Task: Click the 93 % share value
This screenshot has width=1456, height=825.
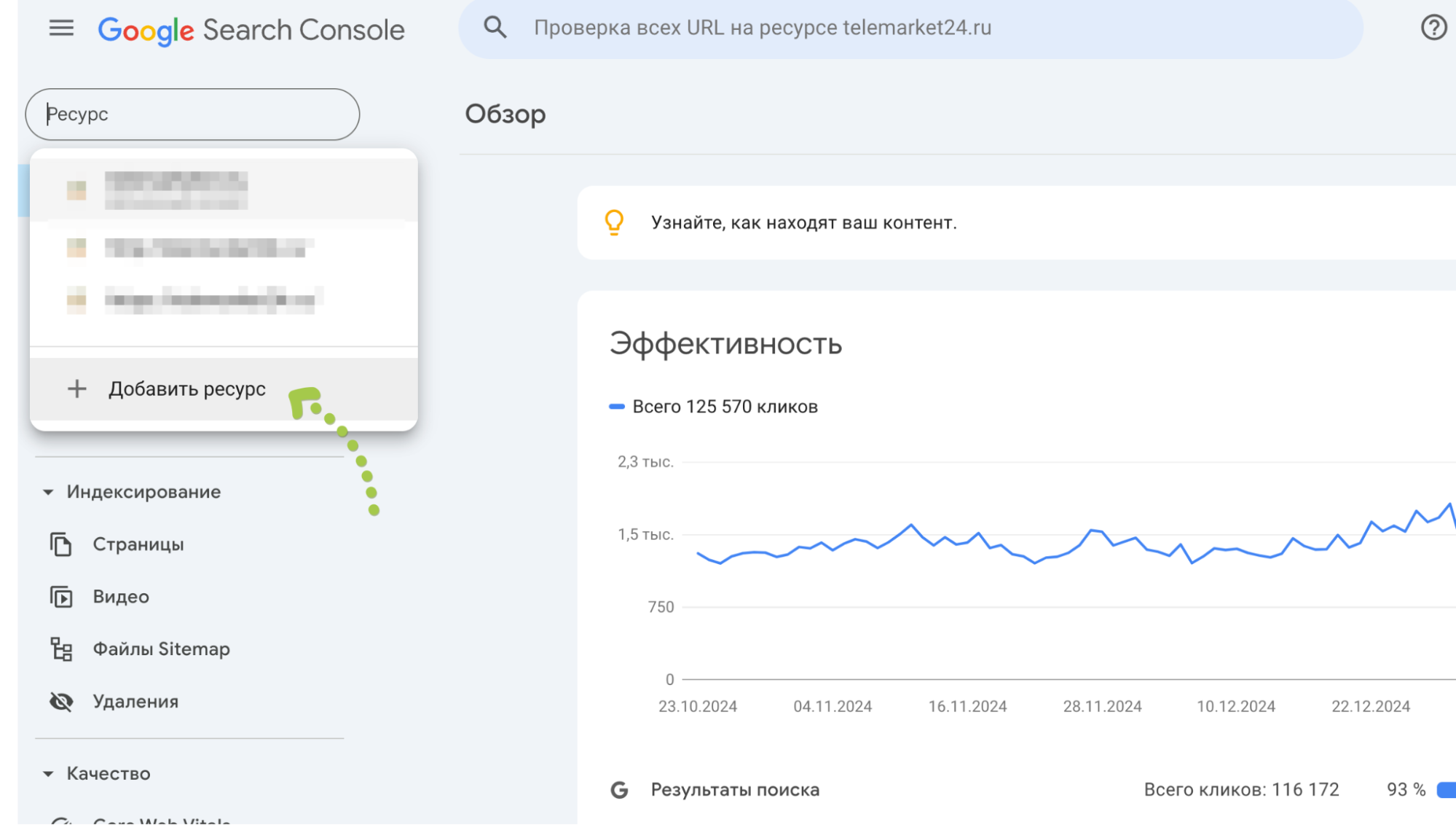Action: pyautogui.click(x=1406, y=790)
